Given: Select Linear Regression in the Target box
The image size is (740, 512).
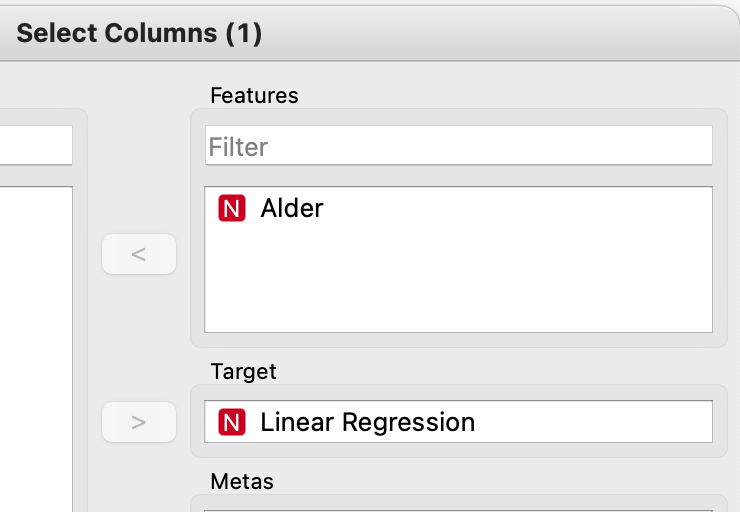Looking at the screenshot, I should point(367,423).
